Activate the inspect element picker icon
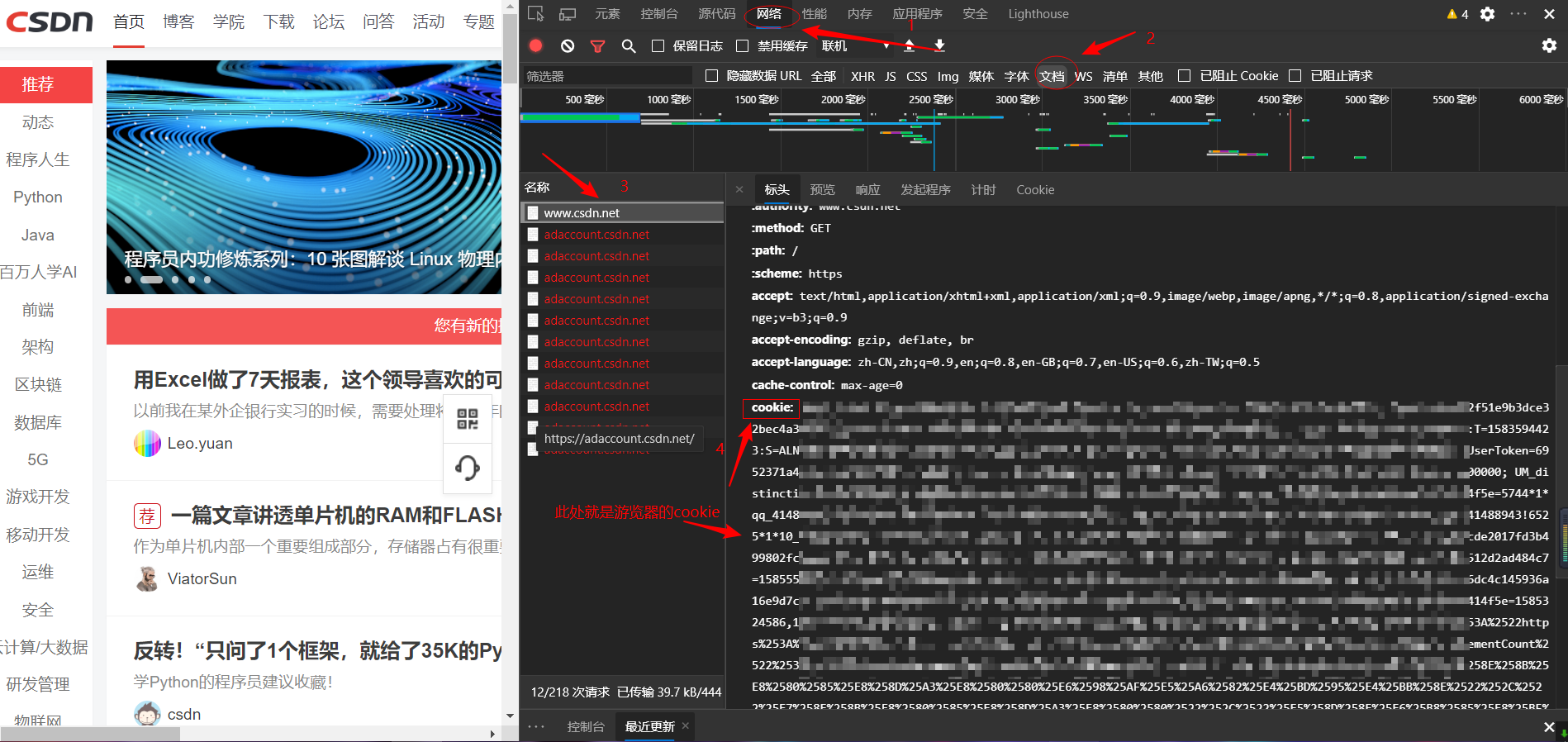This screenshot has width=1568, height=742. (536, 14)
